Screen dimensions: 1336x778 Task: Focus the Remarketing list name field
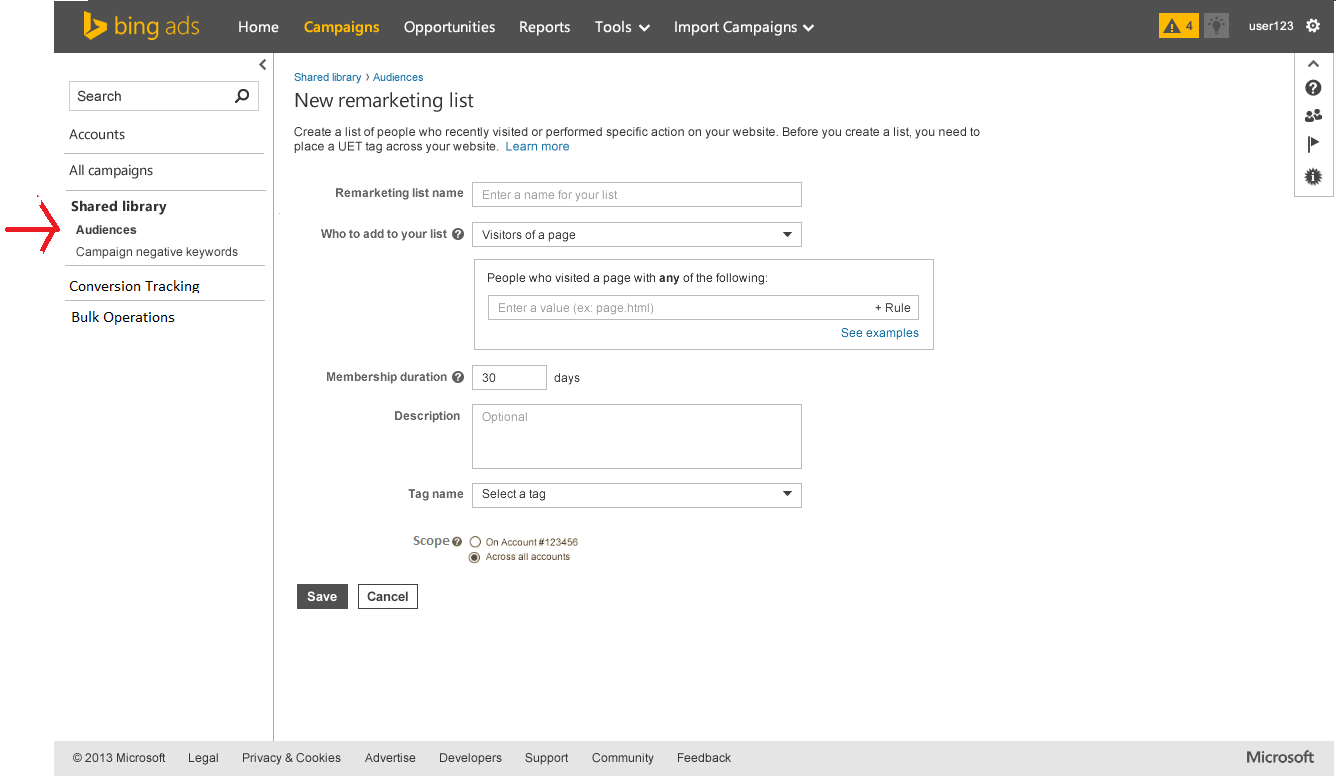point(636,195)
